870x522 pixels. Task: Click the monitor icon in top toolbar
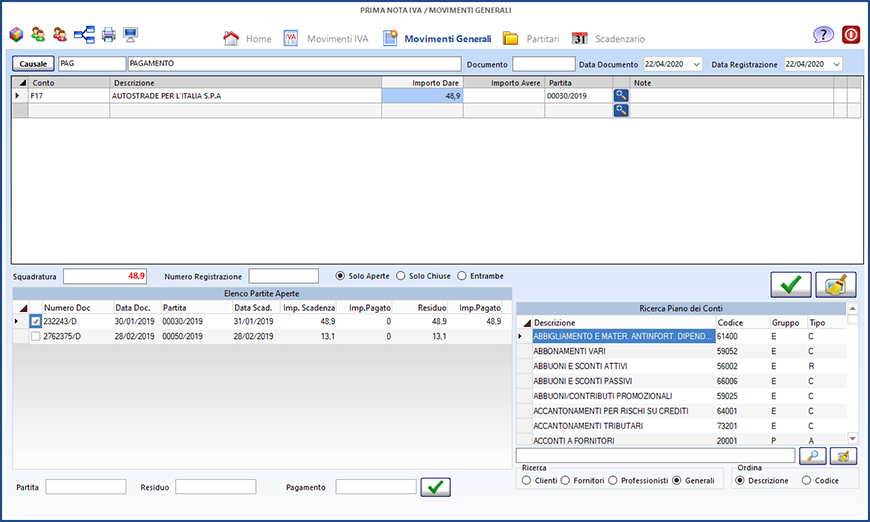coord(131,35)
